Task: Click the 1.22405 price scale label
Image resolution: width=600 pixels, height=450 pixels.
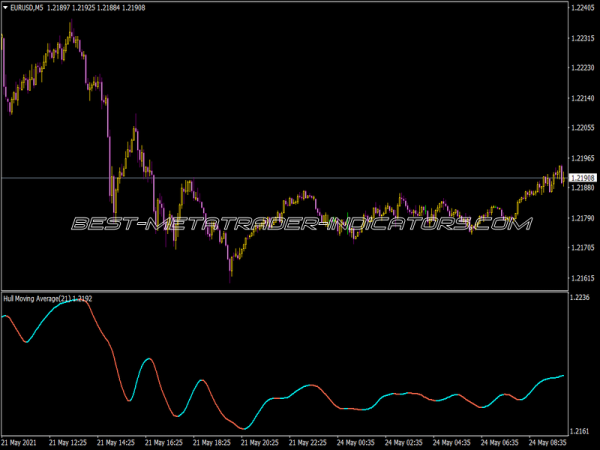Action: point(582,8)
